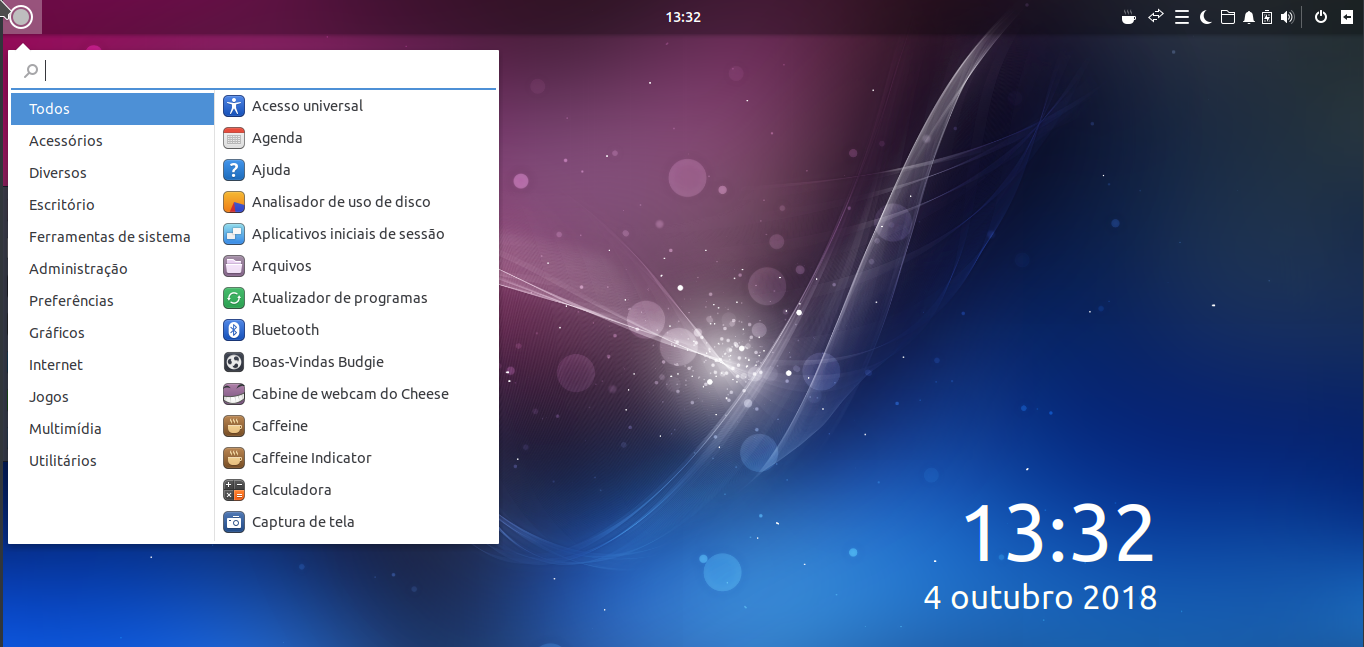Viewport: 1364px width, 647px height.
Task: Open the Ajuda help icon
Action: 234,170
